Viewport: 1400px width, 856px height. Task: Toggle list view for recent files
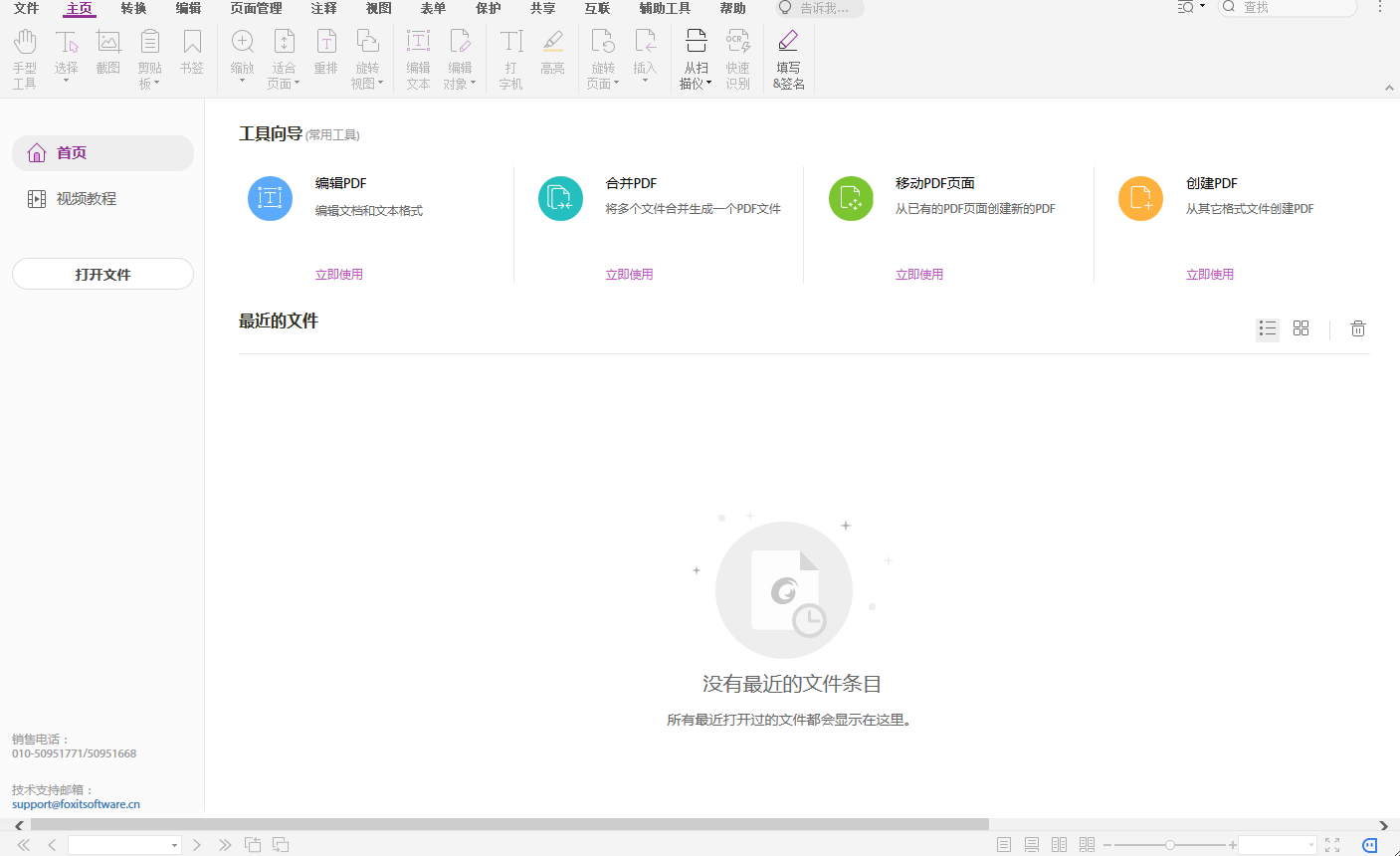(1267, 327)
